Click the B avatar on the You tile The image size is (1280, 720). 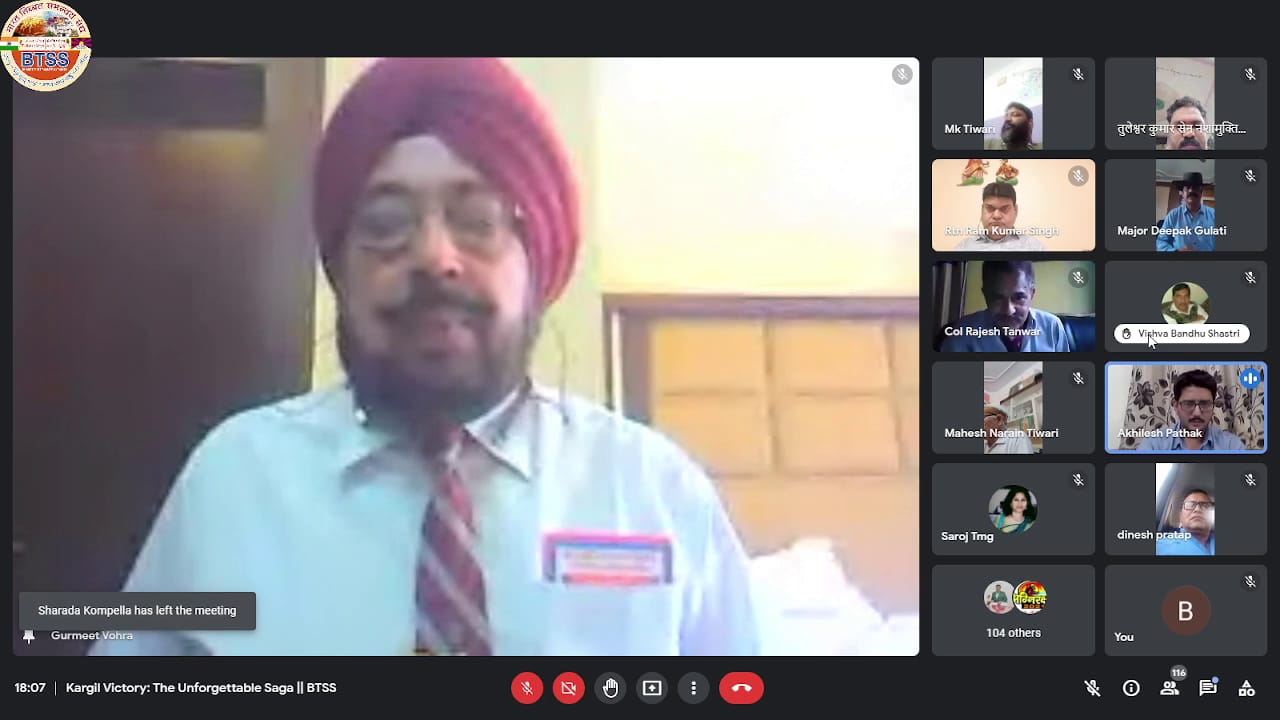[x=1185, y=612]
